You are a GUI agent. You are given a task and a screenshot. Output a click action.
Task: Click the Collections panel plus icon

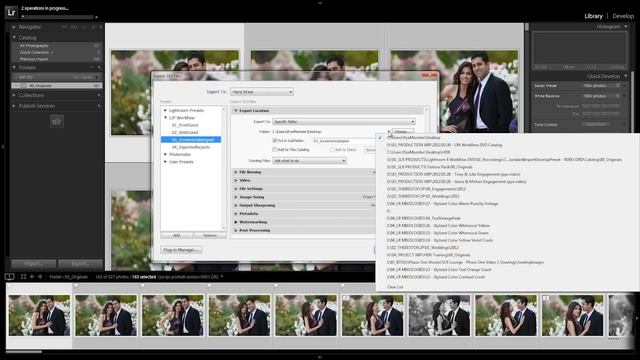click(99, 95)
